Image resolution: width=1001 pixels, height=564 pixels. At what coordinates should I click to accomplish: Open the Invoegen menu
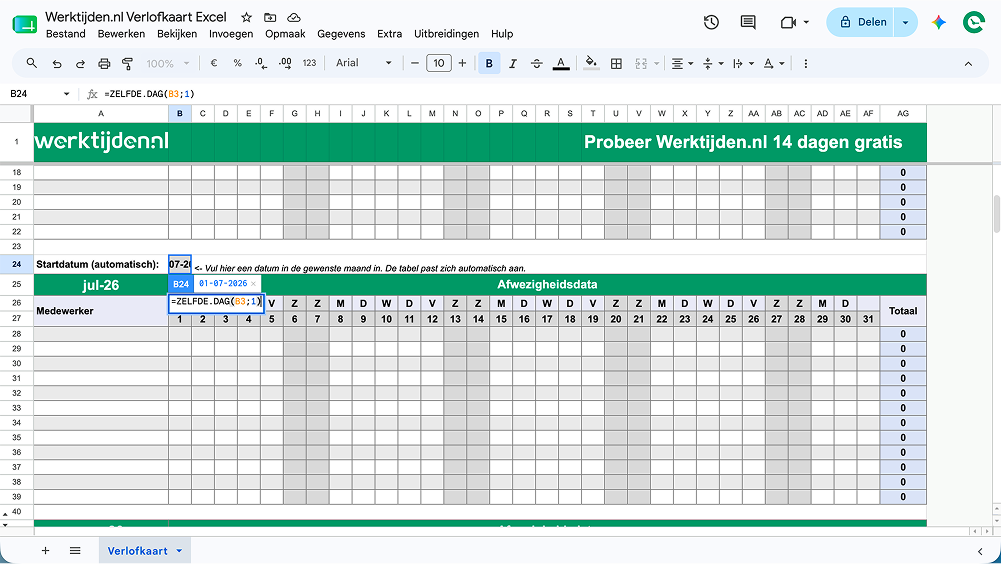tap(231, 34)
